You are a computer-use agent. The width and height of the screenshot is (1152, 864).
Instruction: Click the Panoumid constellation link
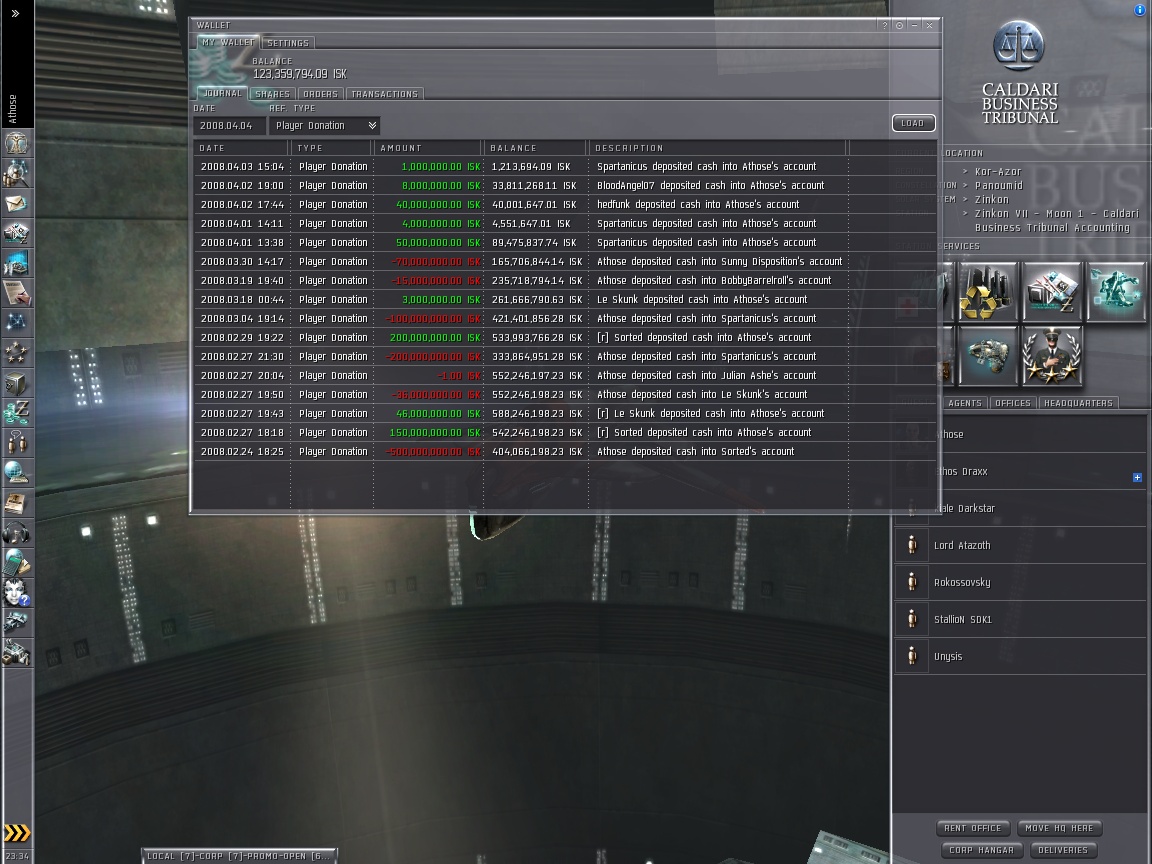click(998, 186)
